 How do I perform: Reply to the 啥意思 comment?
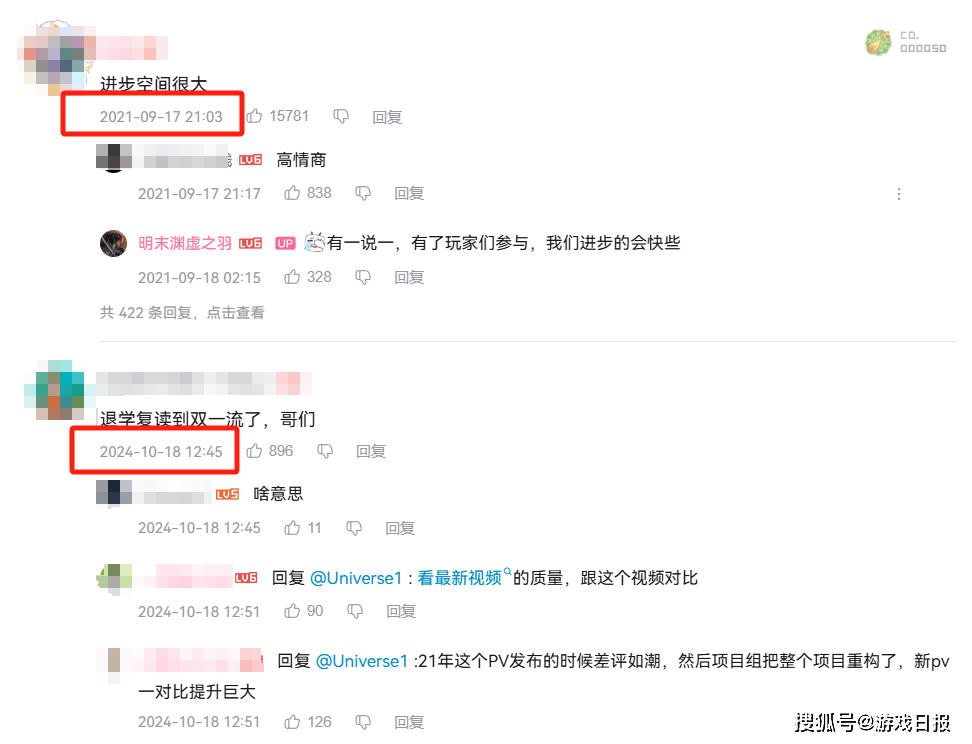point(400,528)
